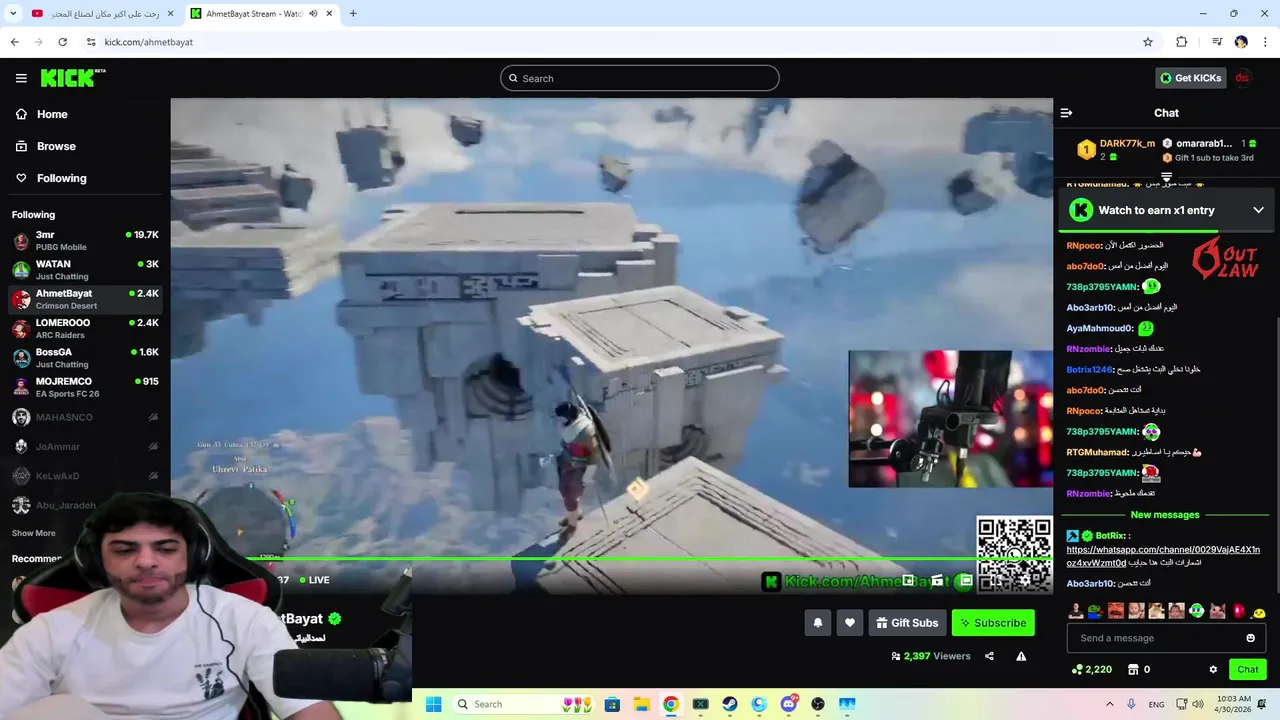
Task: Click the green Chat send button
Action: click(1247, 670)
